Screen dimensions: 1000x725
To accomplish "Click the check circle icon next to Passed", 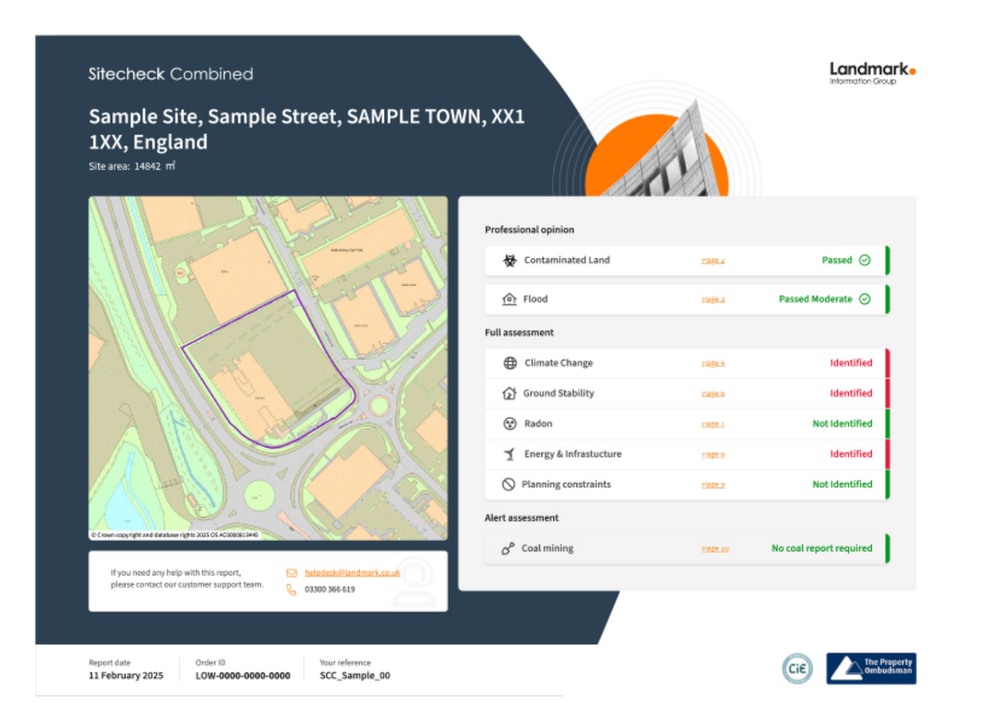I will click(x=865, y=260).
